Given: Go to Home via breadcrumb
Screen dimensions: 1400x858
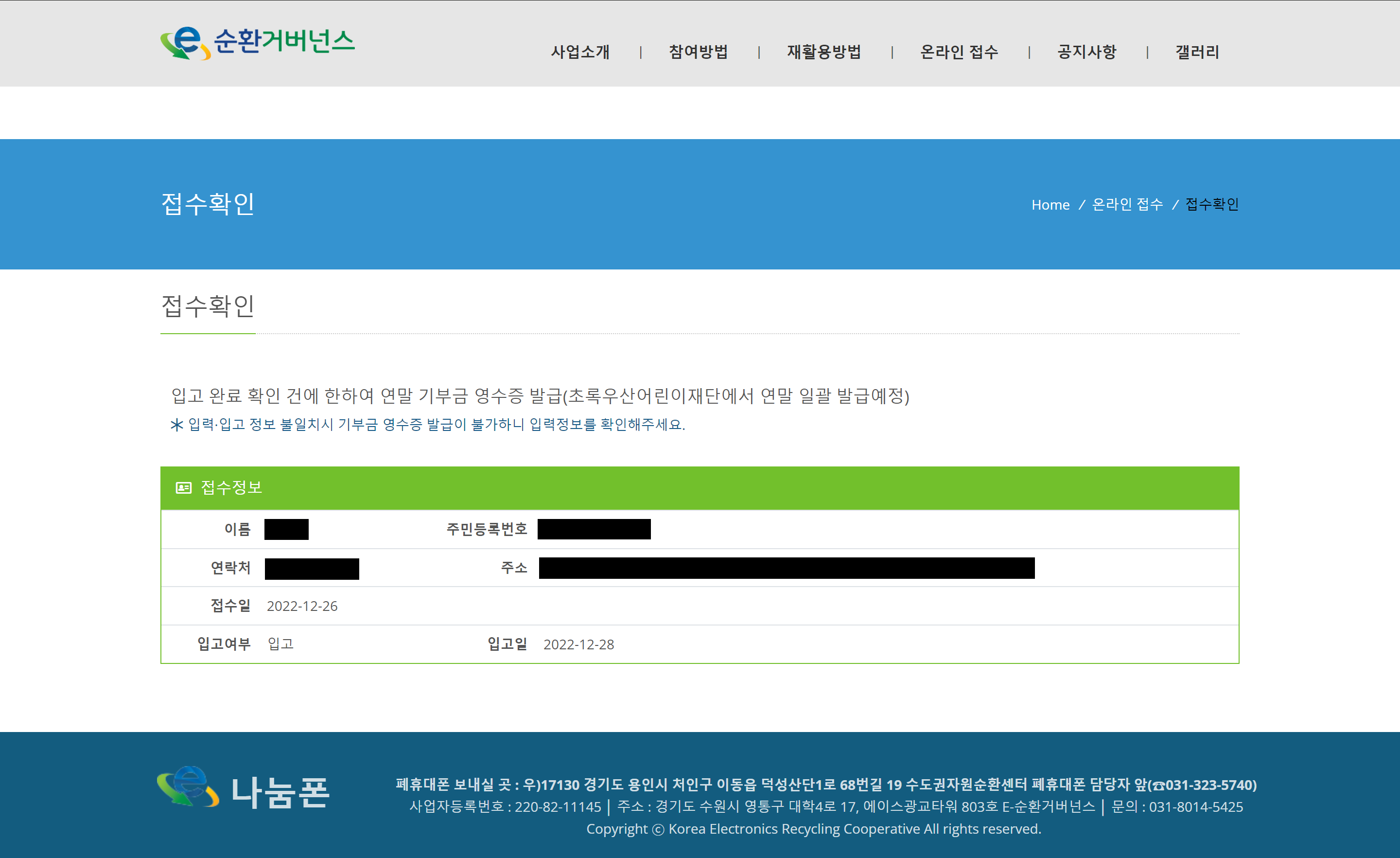Looking at the screenshot, I should [1050, 205].
